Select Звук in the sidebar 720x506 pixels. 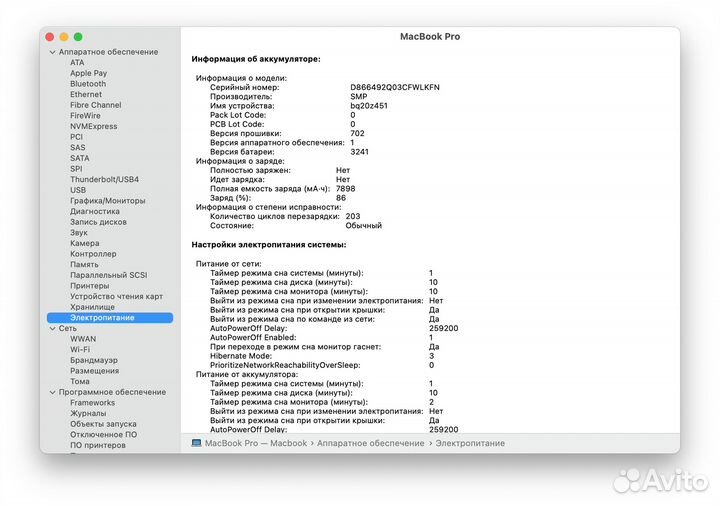point(79,232)
